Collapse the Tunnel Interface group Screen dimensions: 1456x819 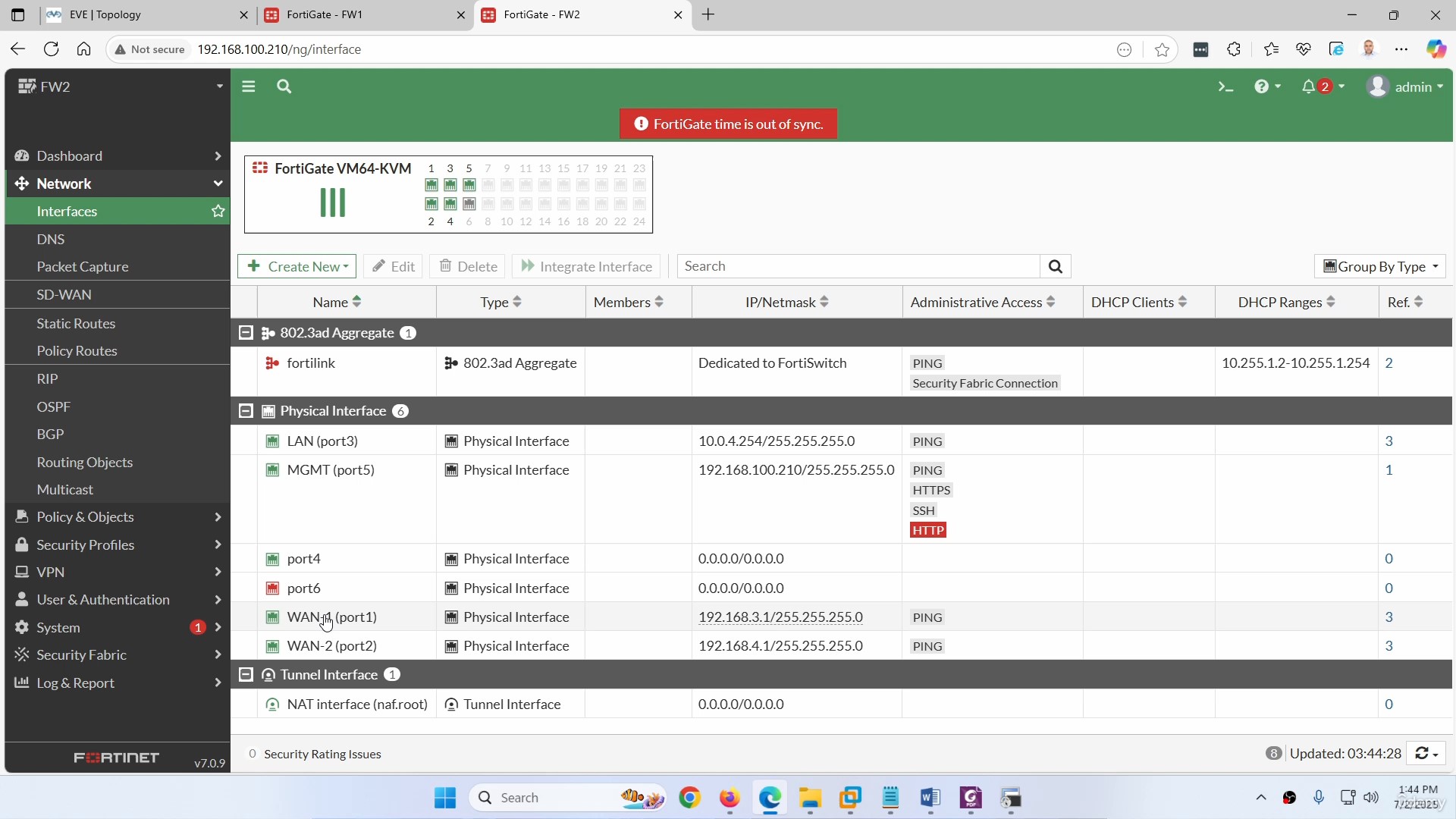246,675
